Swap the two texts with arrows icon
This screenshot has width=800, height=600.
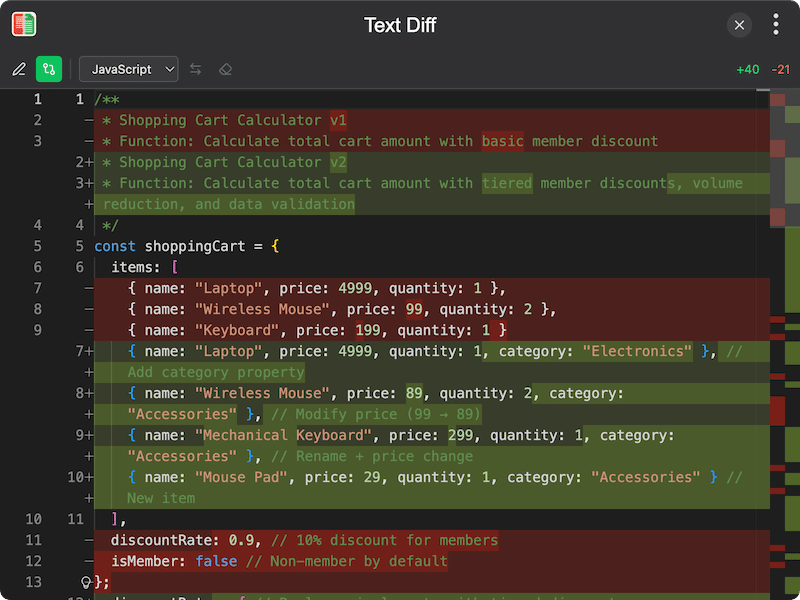pyautogui.click(x=196, y=69)
